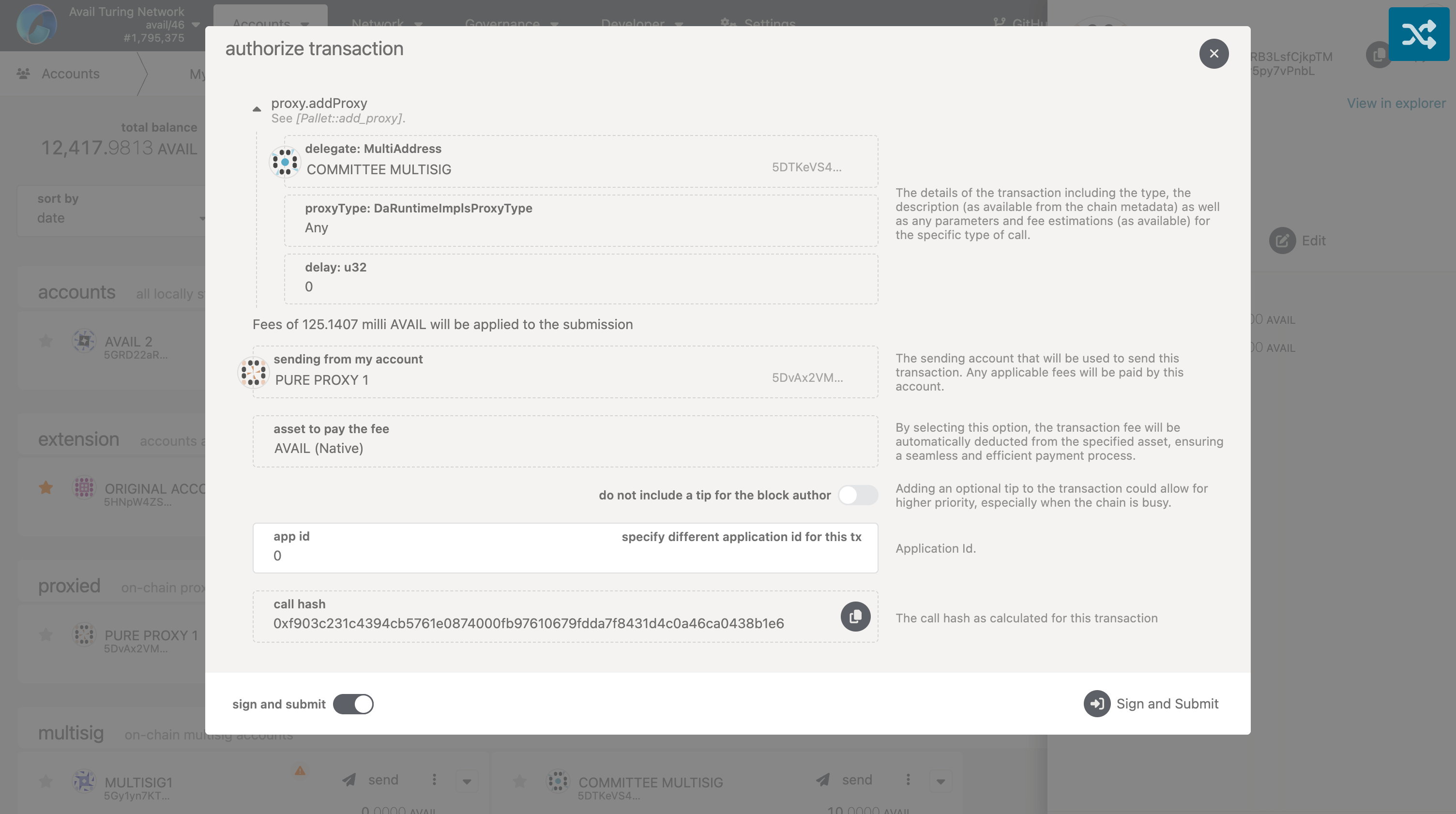Viewport: 1456px width, 814px height.
Task: Click the COMMITTEE MULTISIG delegate identicon
Action: point(285,162)
